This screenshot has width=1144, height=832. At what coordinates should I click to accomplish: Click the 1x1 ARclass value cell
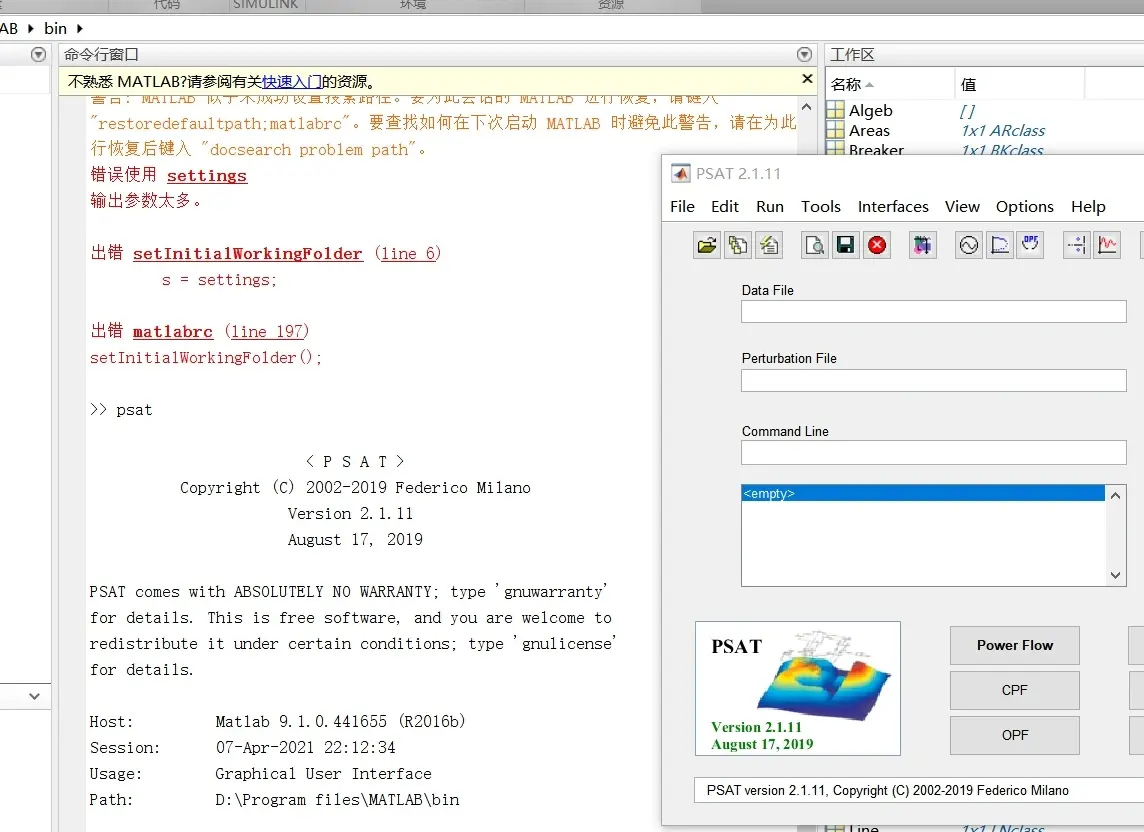pyautogui.click(x=1002, y=131)
